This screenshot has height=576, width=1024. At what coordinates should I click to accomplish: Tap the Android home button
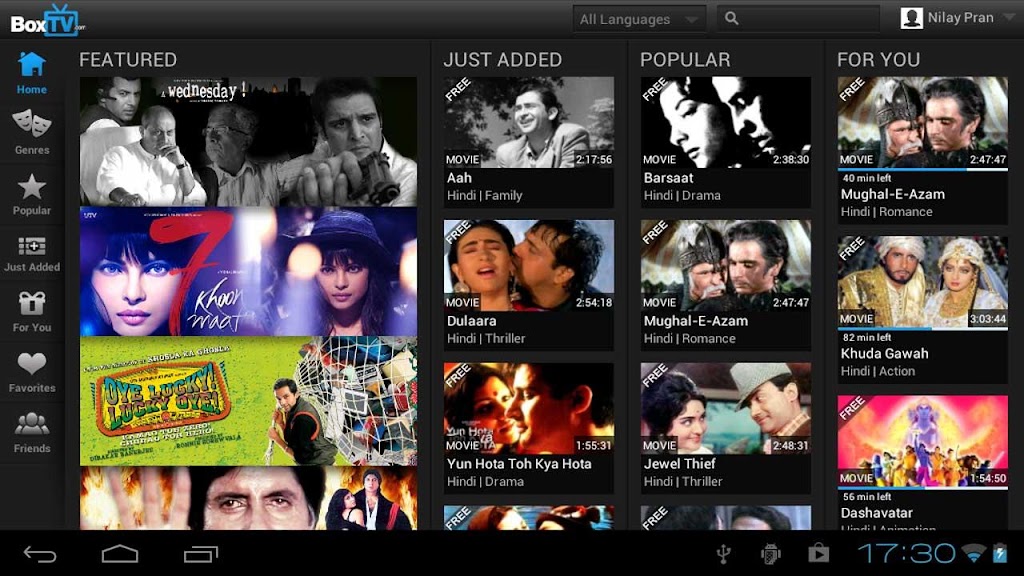pos(120,554)
